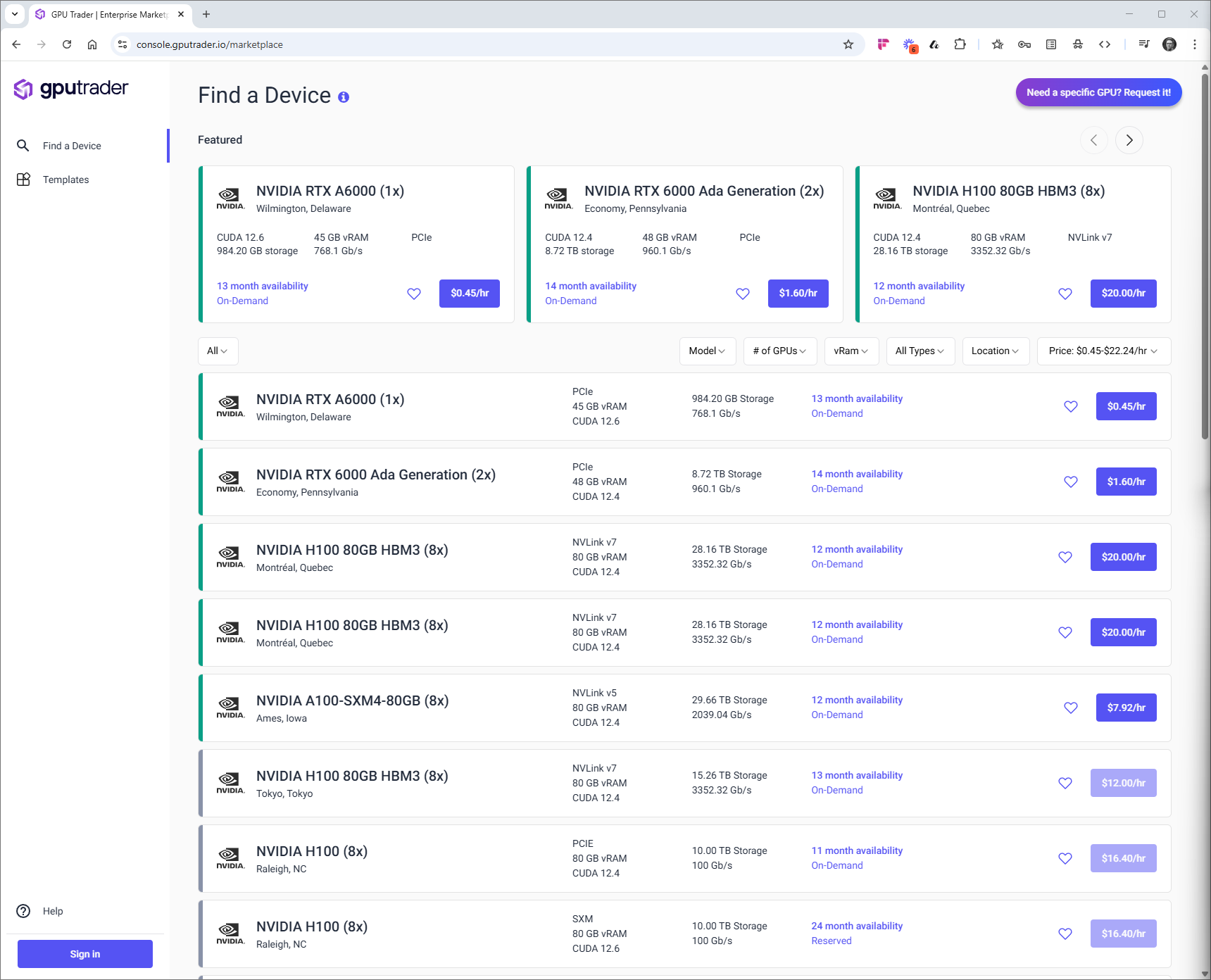1211x980 pixels.
Task: Click $0.45/hr in RTX A6000 list row
Action: pos(1127,406)
